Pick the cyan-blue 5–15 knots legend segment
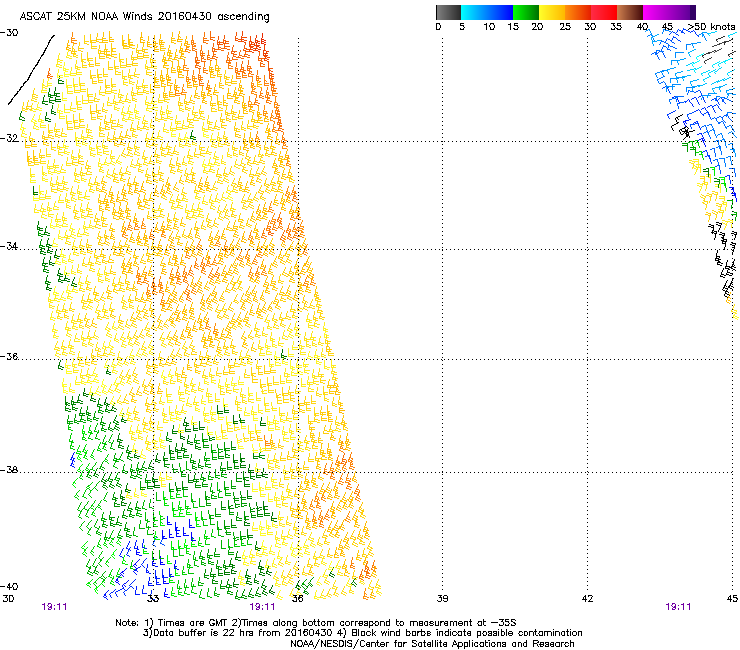 coord(487,12)
